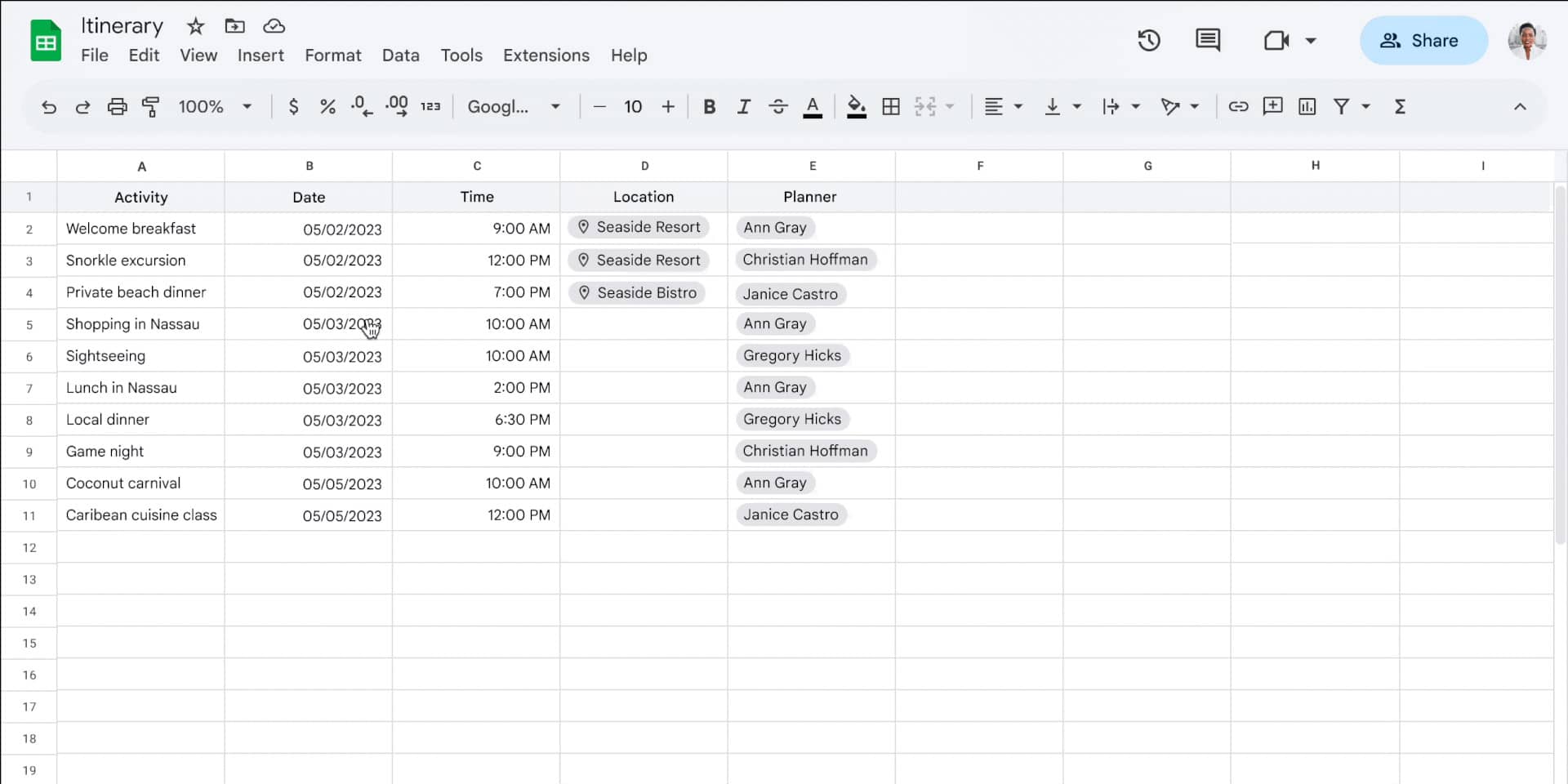Open the zoom 100% dropdown

click(x=215, y=106)
